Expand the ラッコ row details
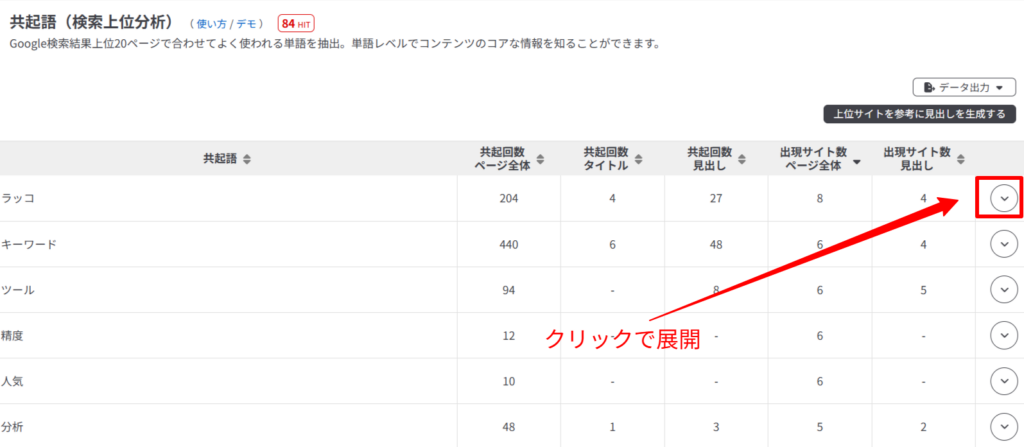1024x447 pixels. tap(1004, 199)
